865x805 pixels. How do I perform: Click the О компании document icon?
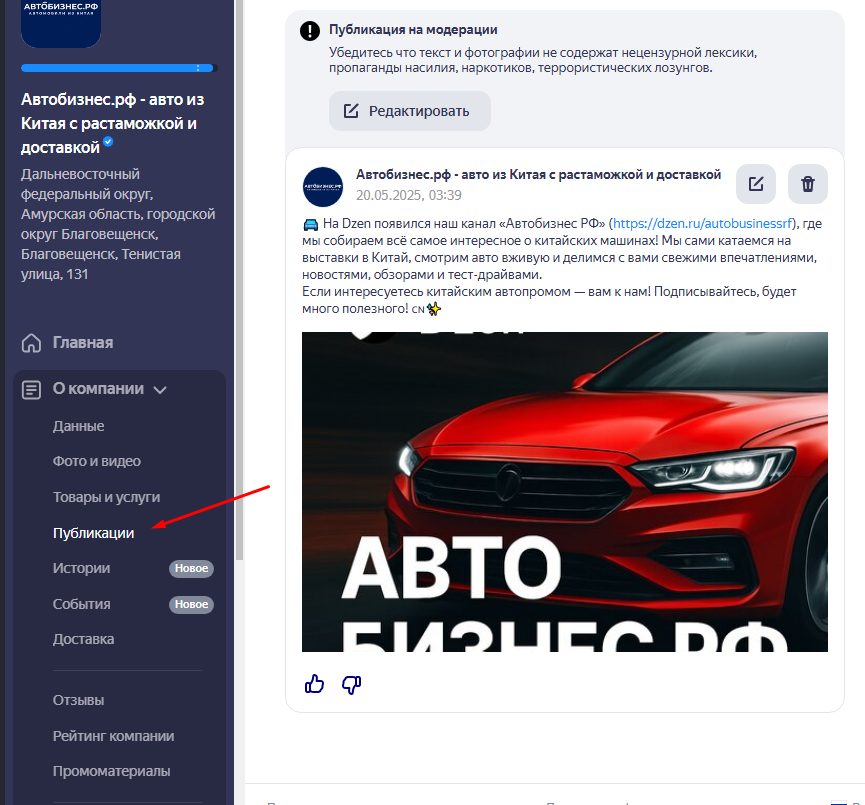click(31, 390)
